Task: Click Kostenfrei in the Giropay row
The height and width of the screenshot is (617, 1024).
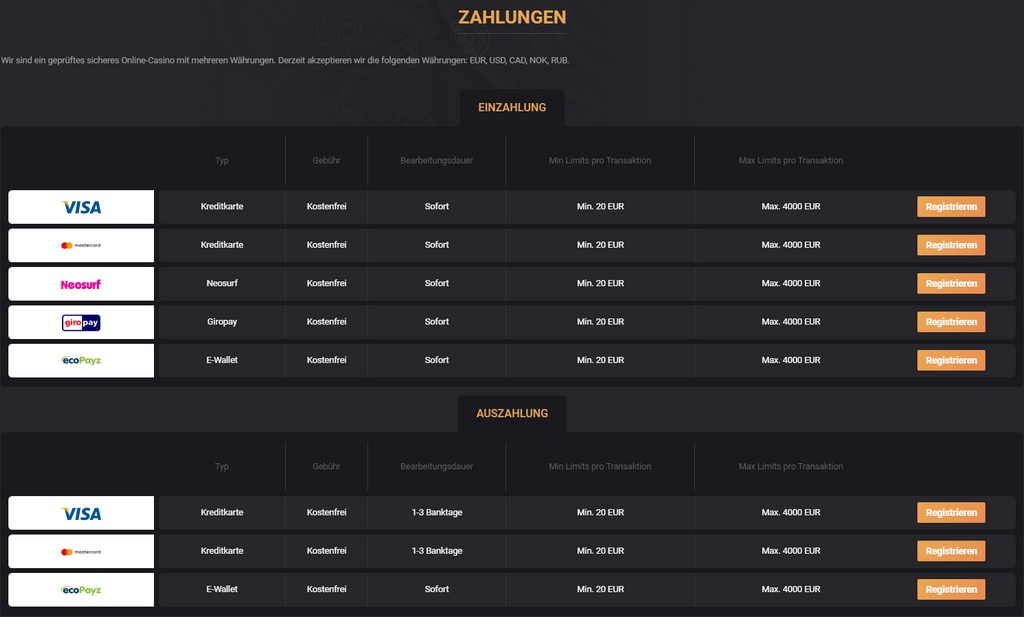Action: [327, 322]
